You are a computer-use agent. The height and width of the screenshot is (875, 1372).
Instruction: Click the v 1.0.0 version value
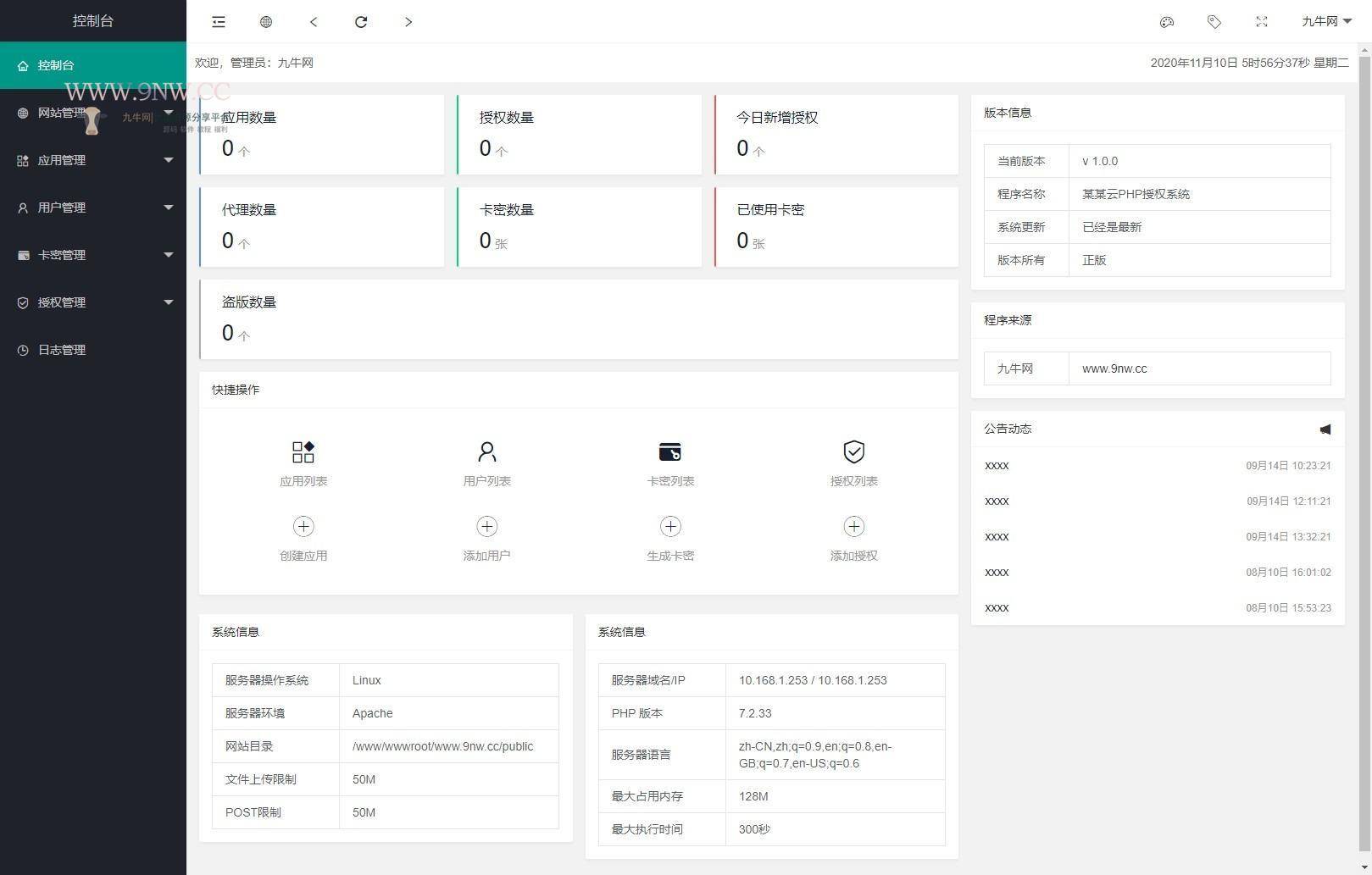coord(1100,161)
